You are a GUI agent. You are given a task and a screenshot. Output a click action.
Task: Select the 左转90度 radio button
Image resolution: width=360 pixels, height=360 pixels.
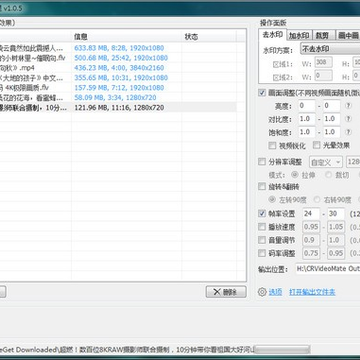pos(272,200)
